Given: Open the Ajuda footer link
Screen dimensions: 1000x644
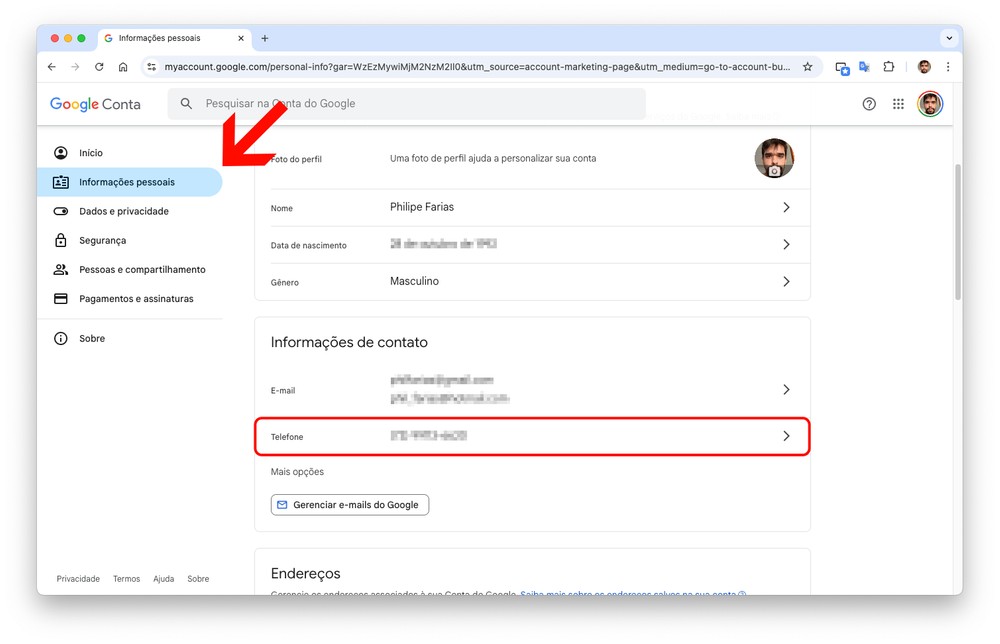Looking at the screenshot, I should [163, 579].
